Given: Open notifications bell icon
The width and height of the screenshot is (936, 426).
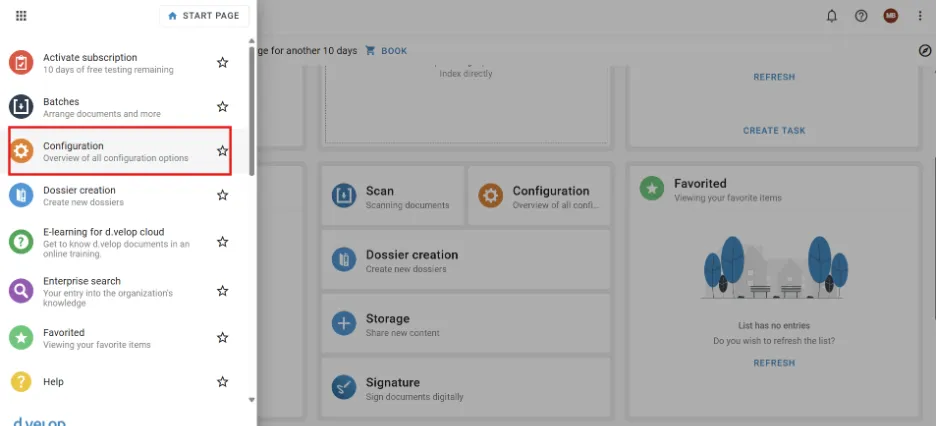Looking at the screenshot, I should [x=832, y=16].
